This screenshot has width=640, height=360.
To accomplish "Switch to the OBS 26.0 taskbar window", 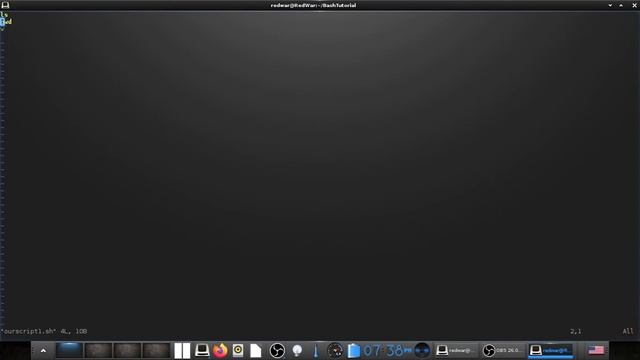I will coord(502,350).
